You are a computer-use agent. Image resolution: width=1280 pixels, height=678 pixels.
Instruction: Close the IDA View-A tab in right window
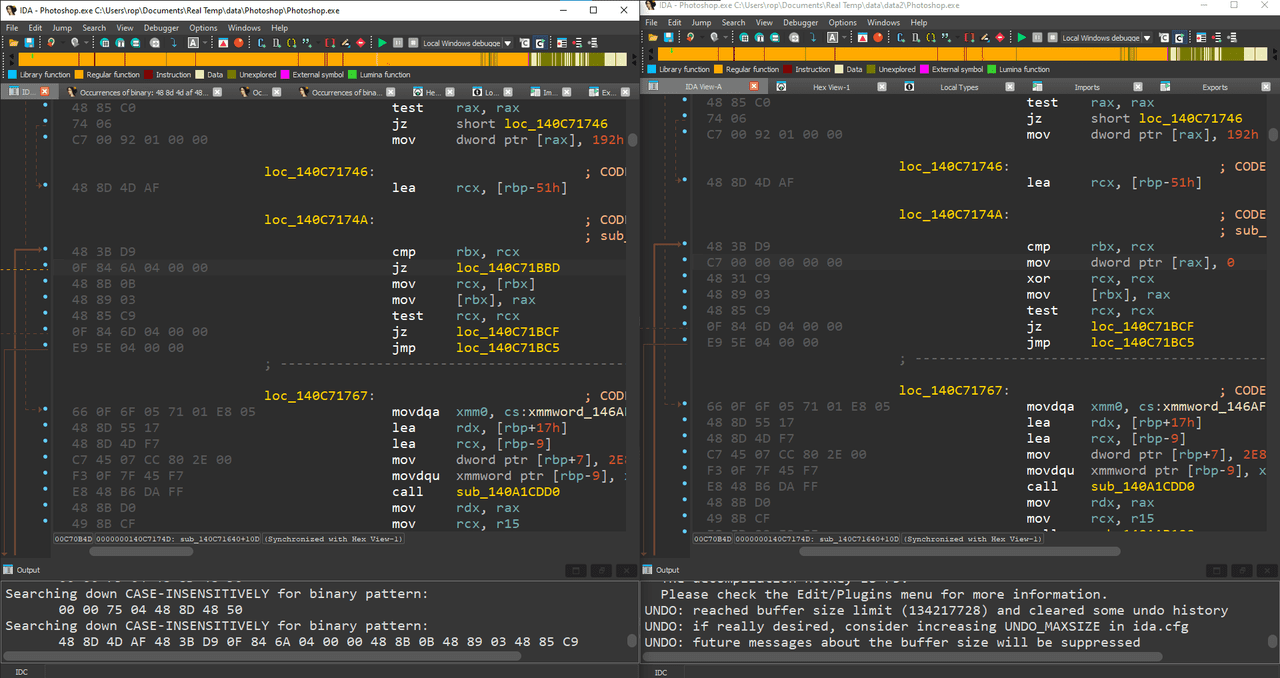tap(754, 86)
